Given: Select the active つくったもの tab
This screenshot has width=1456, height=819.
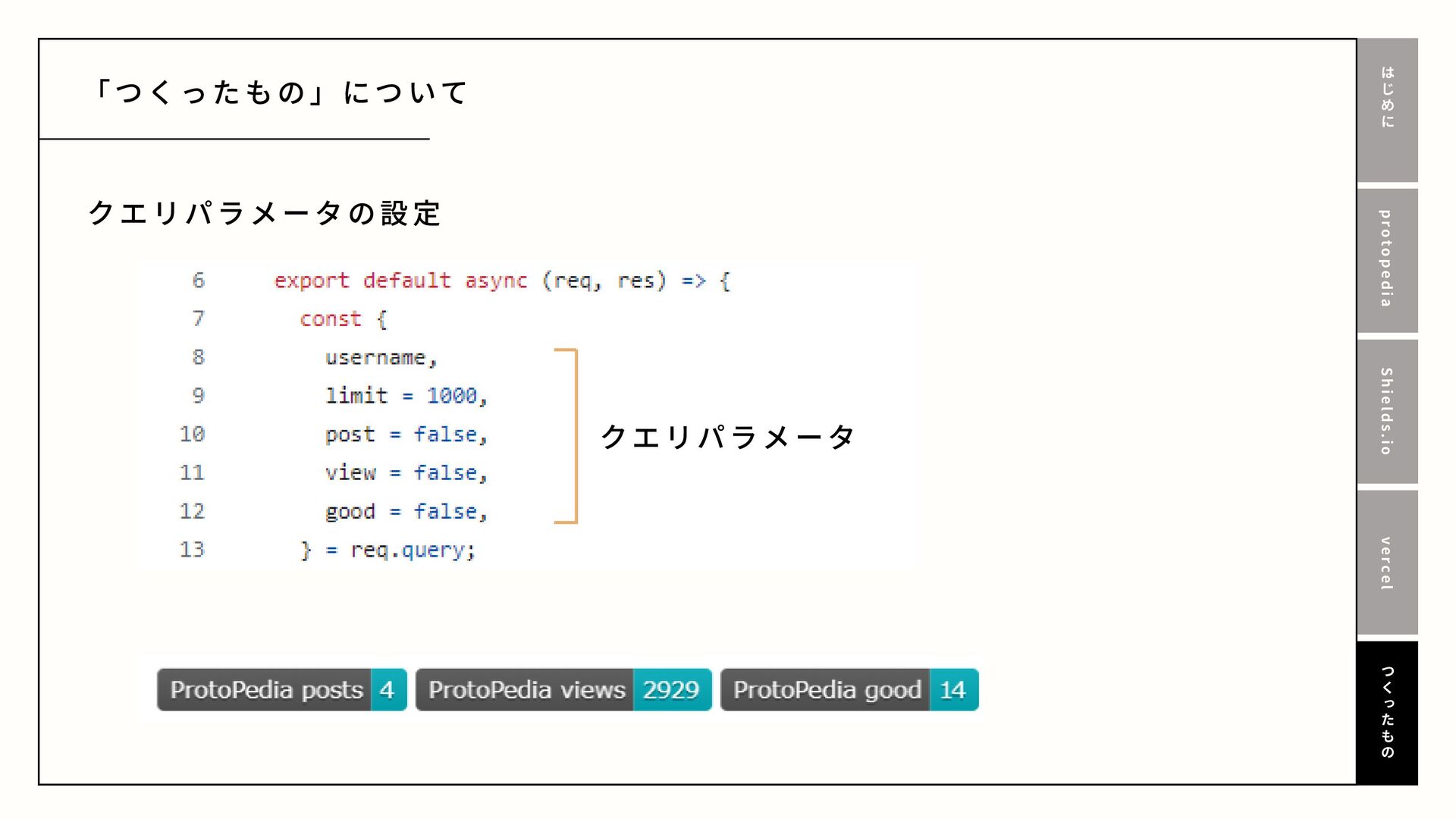Looking at the screenshot, I should tap(1387, 713).
